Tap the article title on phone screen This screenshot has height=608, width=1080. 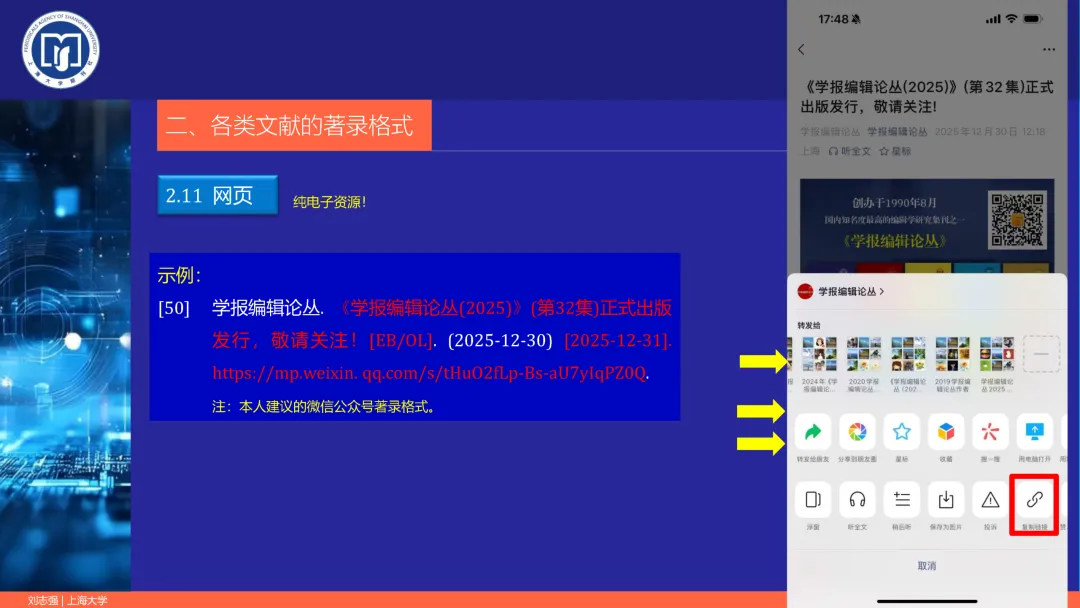point(926,96)
